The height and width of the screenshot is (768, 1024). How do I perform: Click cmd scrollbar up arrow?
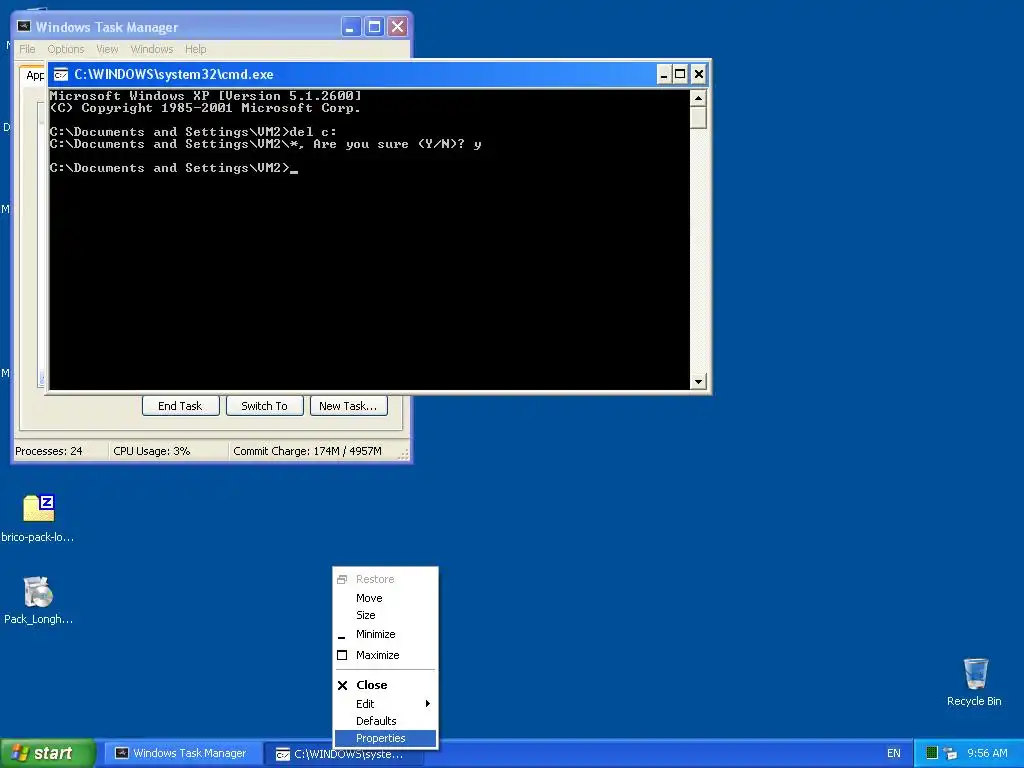coord(698,99)
